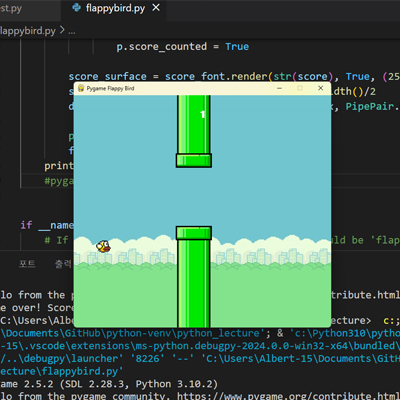Click the bottom green pipe
Viewport: 400px width, 400px height.
tap(194, 277)
